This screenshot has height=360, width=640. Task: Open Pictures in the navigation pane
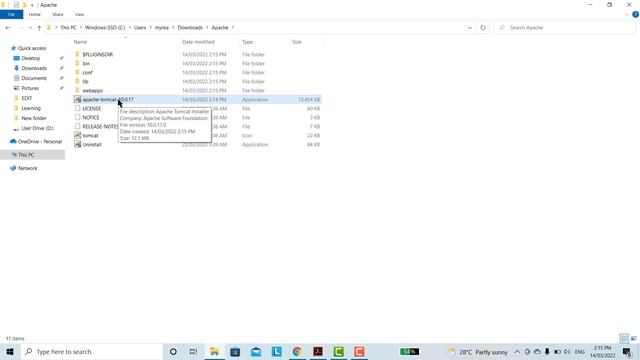30,88
